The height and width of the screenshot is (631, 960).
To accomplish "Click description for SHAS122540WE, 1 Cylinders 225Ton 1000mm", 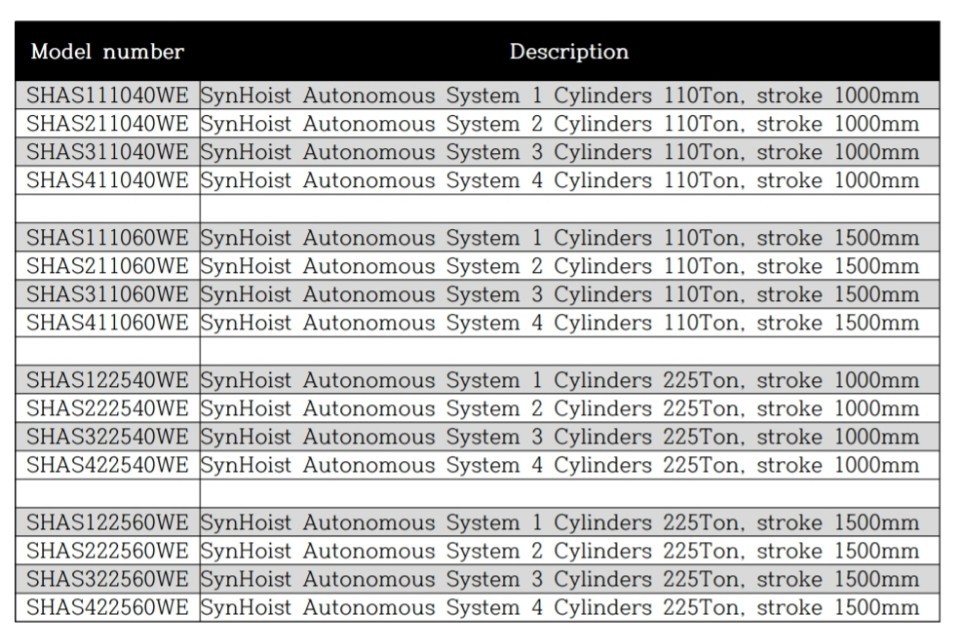I will coord(569,380).
